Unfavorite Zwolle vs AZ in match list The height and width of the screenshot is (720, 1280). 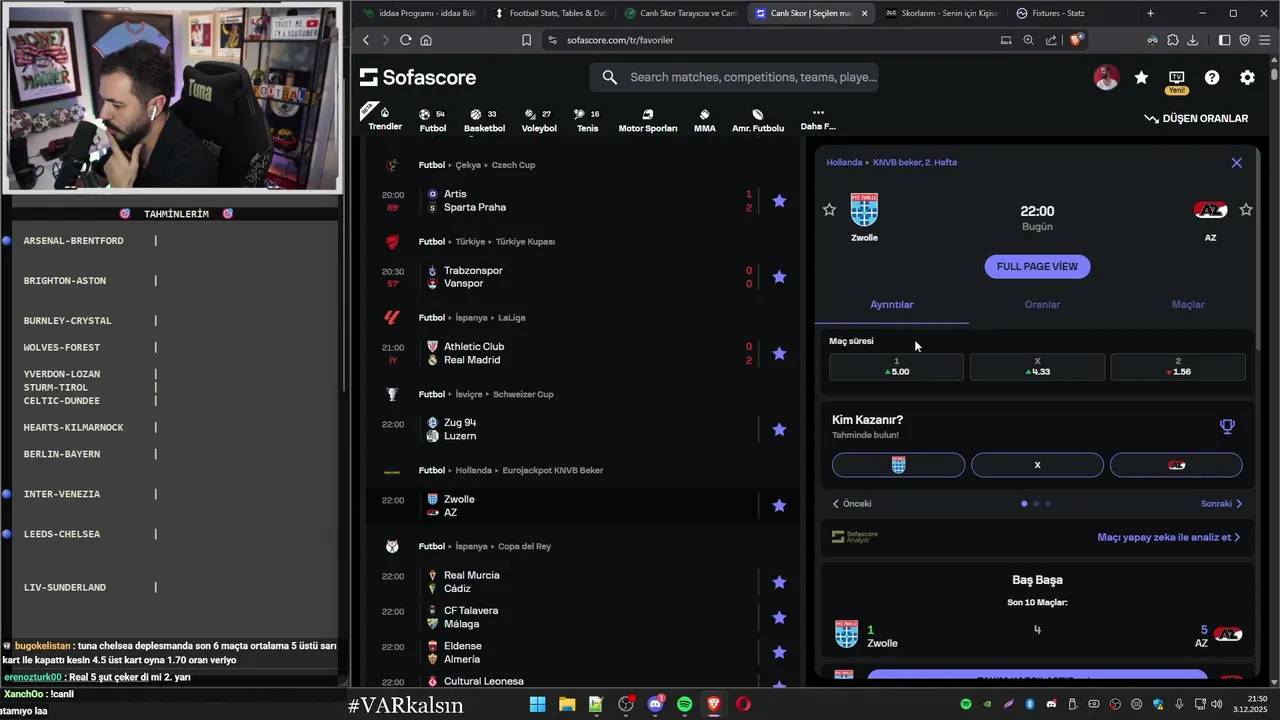click(779, 506)
